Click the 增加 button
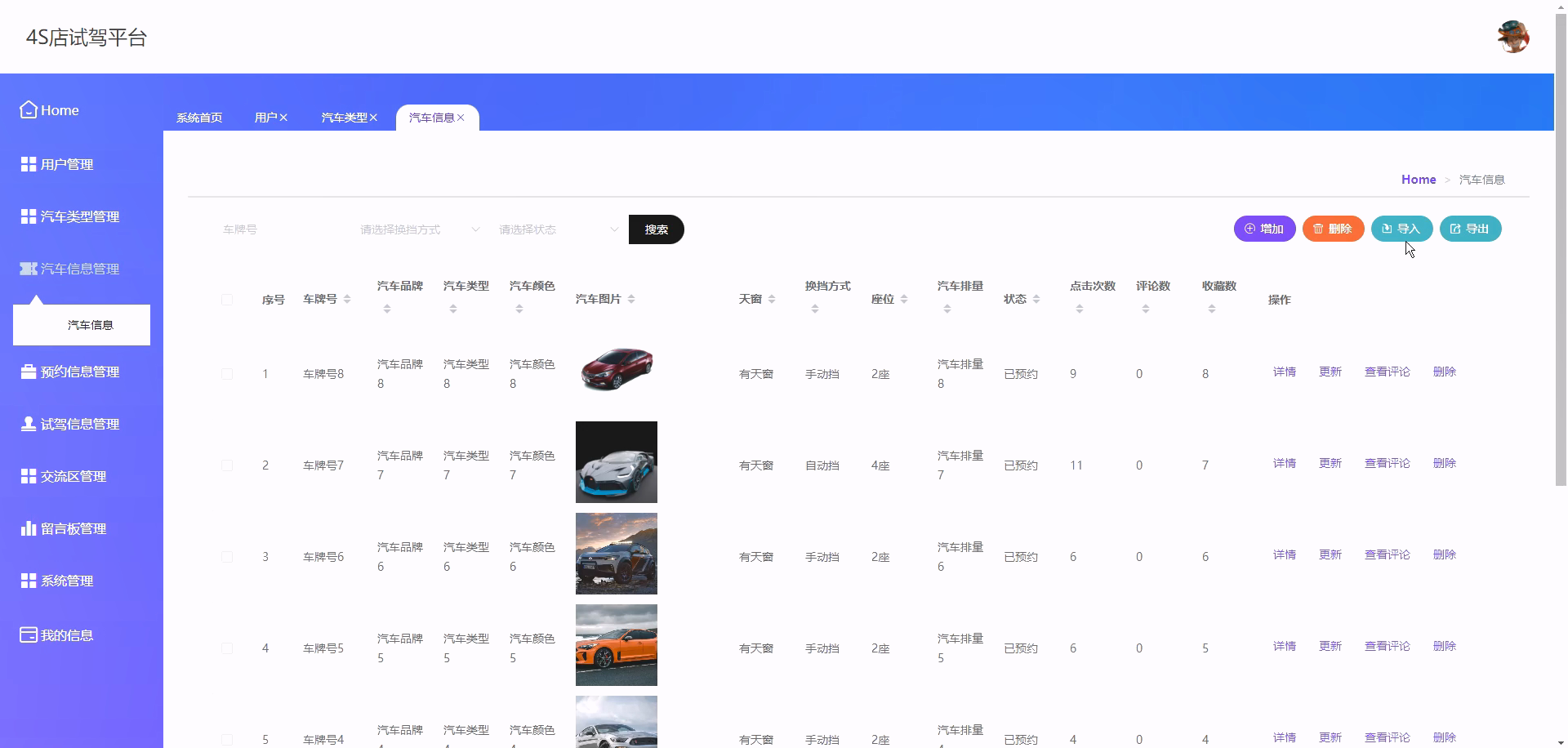This screenshot has width=1568, height=748. (1265, 229)
